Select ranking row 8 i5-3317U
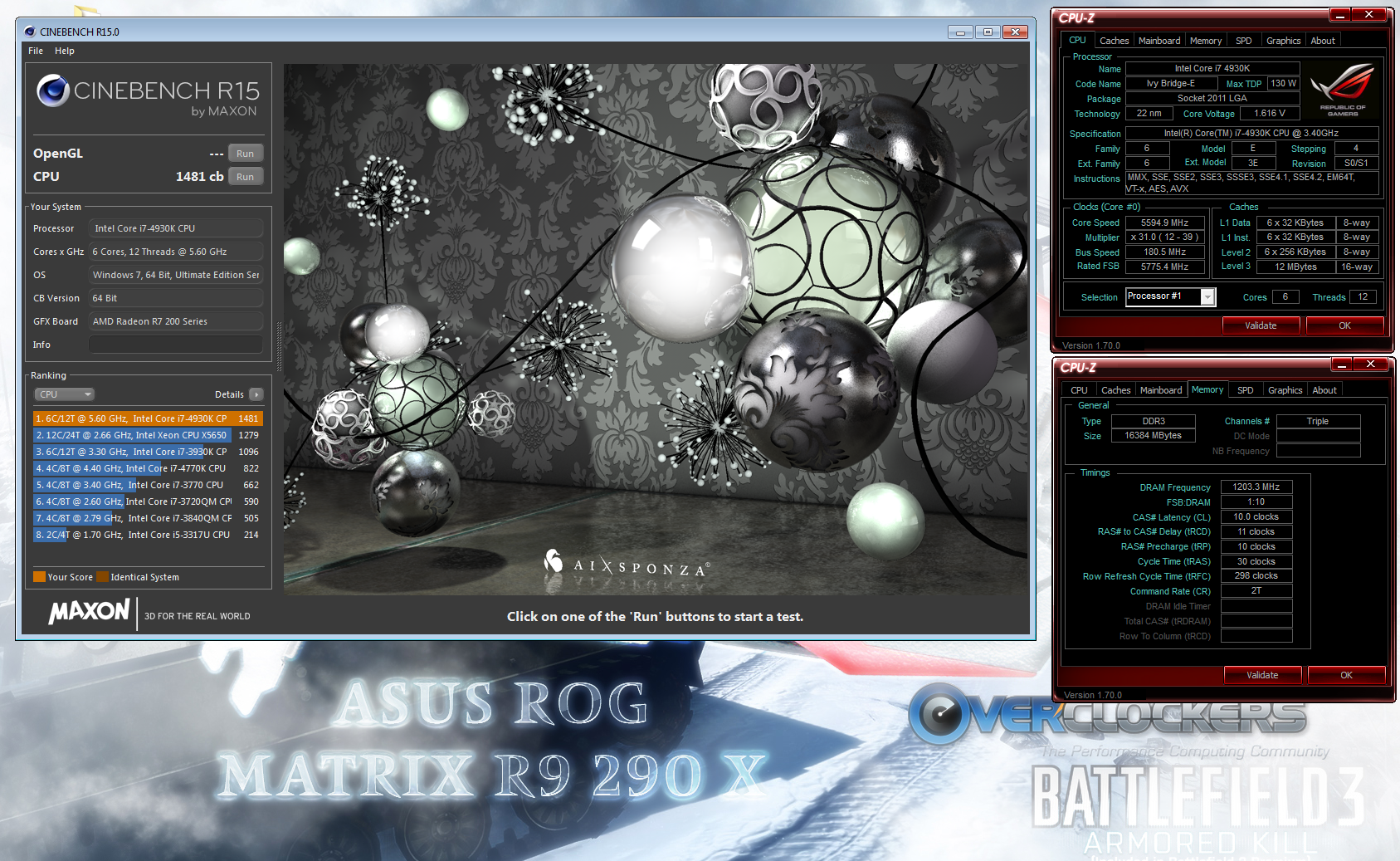This screenshot has height=861, width=1400. pyautogui.click(x=148, y=535)
